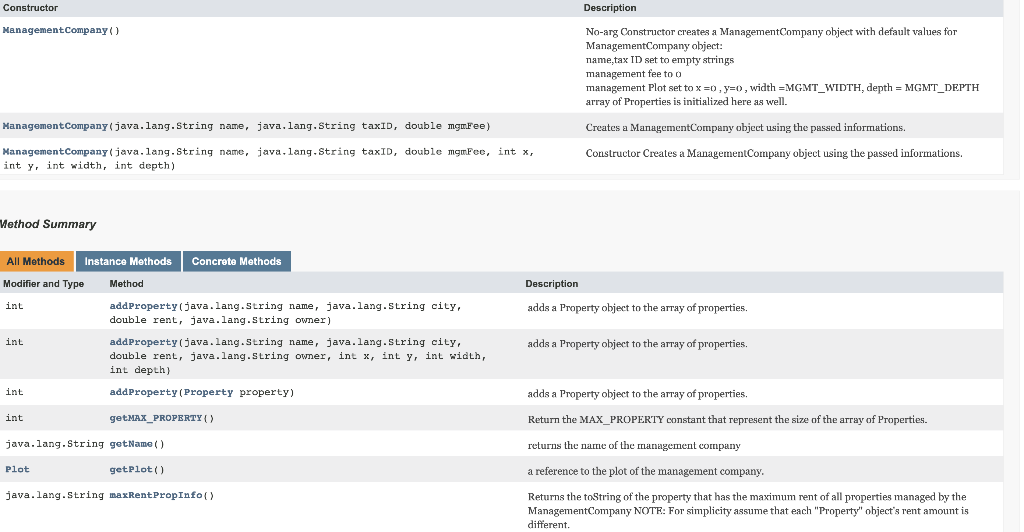1024x532 pixels.
Task: Open addProperty(name, city, rent, owner) method link
Action: [143, 305]
